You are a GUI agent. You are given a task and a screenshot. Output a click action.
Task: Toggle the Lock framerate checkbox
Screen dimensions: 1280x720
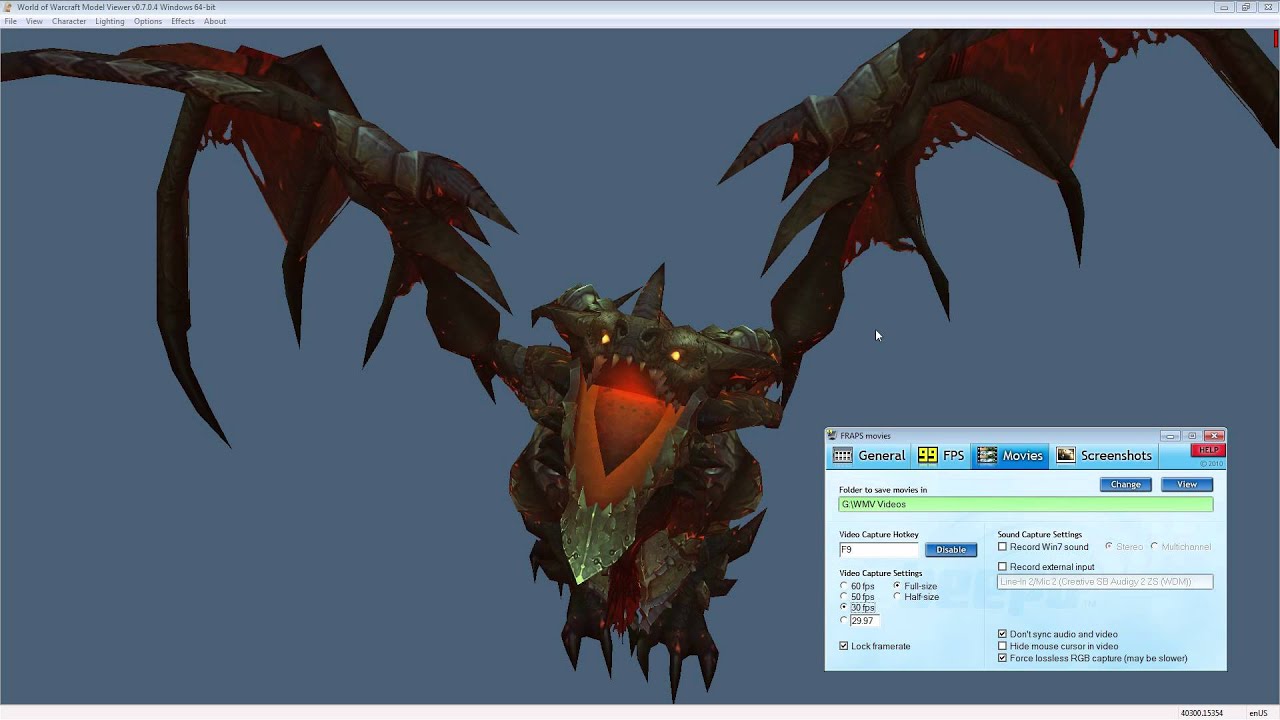point(844,646)
